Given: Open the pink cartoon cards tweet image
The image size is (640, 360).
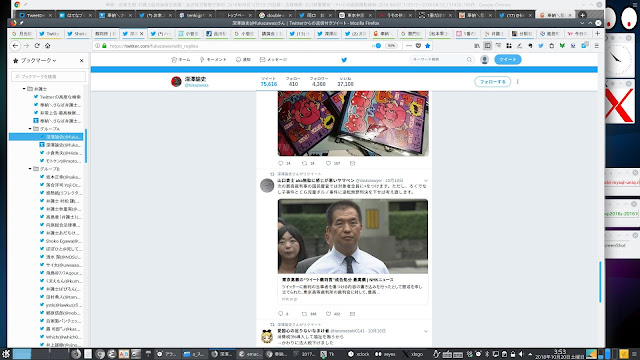Looking at the screenshot, I should coord(353,124).
